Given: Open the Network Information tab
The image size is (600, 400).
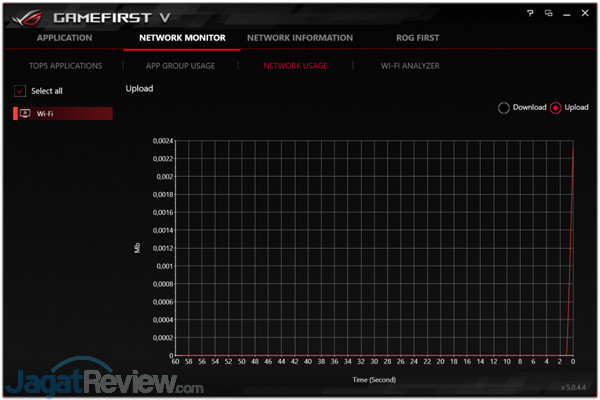Looking at the screenshot, I should [300, 38].
